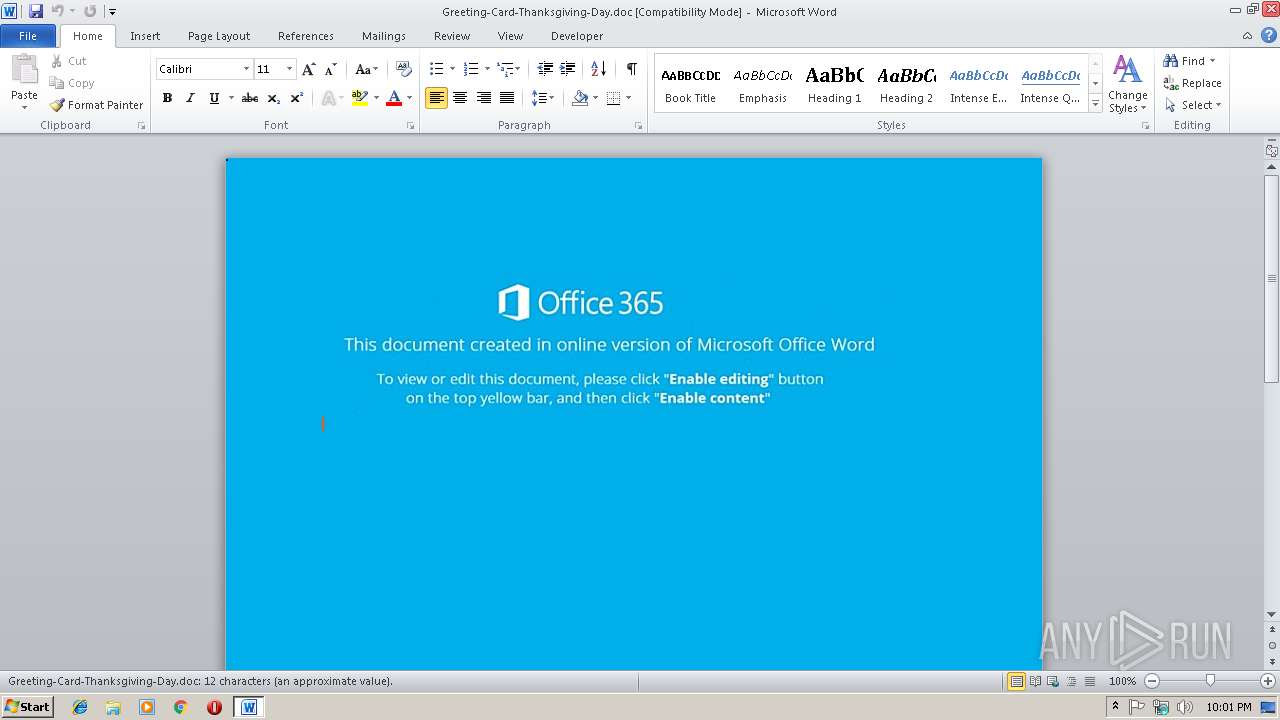Switch to Draft view in status bar
This screenshot has width=1280, height=720.
tap(1088, 681)
